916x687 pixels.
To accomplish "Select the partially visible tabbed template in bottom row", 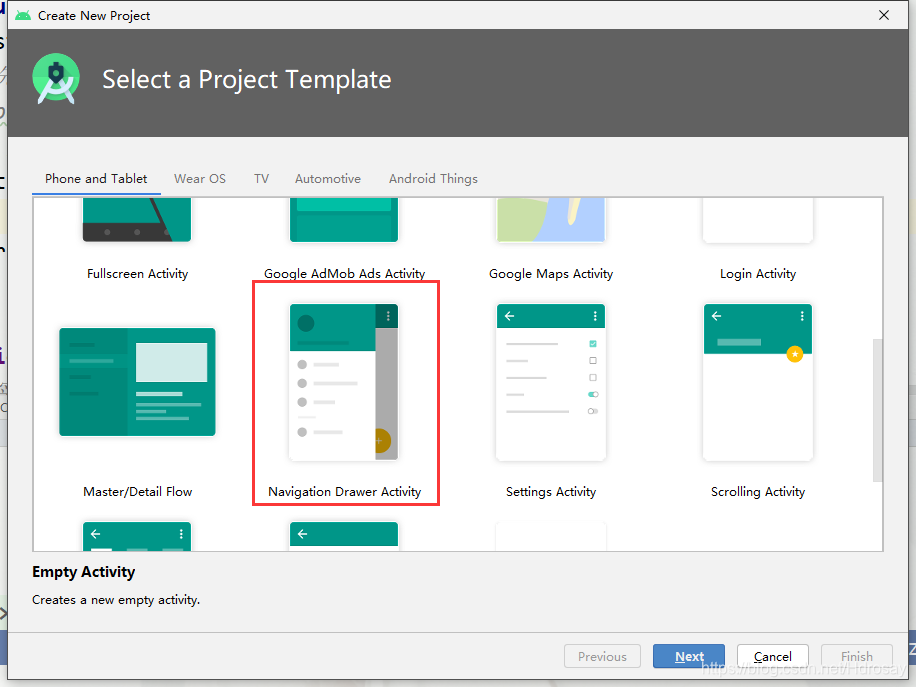I will pyautogui.click(x=137, y=536).
